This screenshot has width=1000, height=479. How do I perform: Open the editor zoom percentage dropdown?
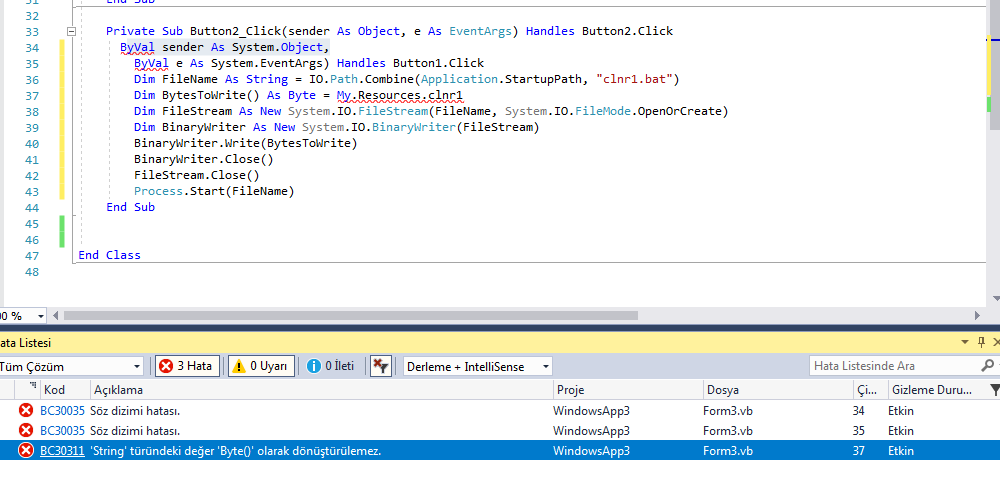(x=41, y=316)
